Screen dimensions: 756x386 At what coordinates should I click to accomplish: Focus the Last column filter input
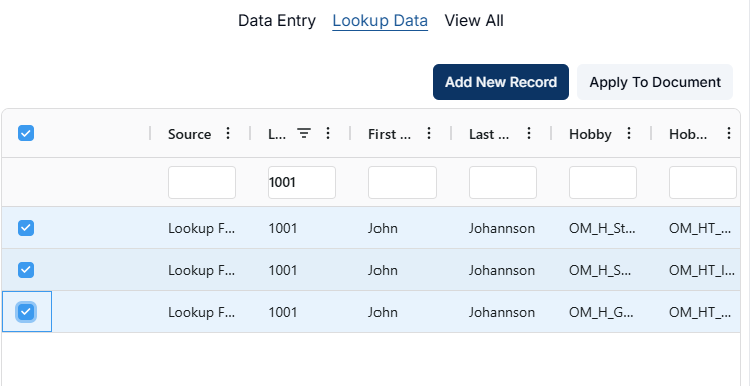tap(503, 183)
